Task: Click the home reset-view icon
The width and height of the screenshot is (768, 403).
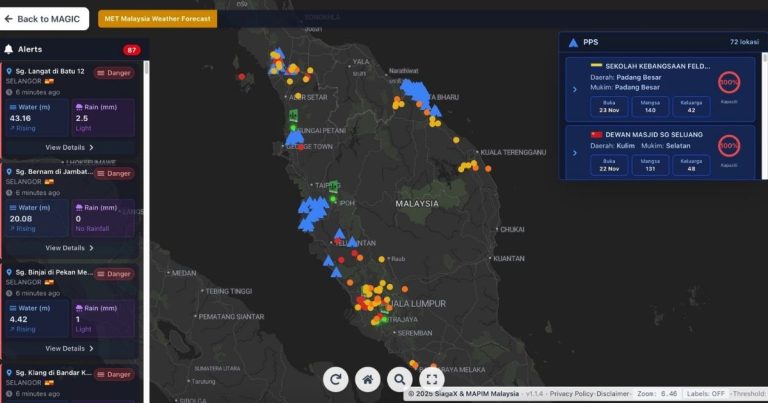Action: point(368,379)
